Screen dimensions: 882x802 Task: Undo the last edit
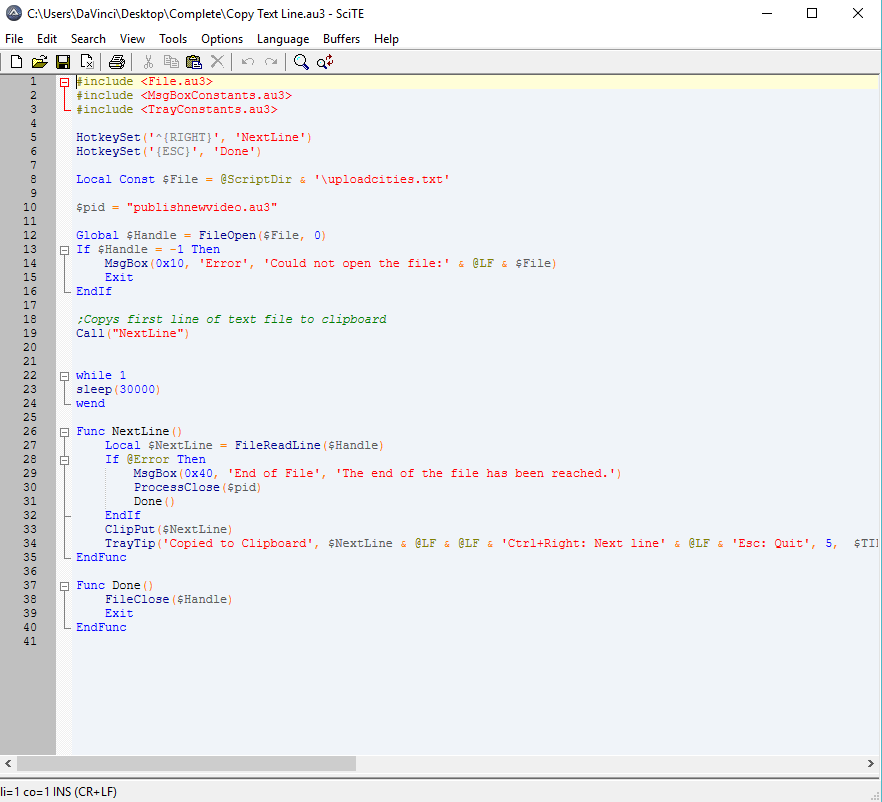247,61
